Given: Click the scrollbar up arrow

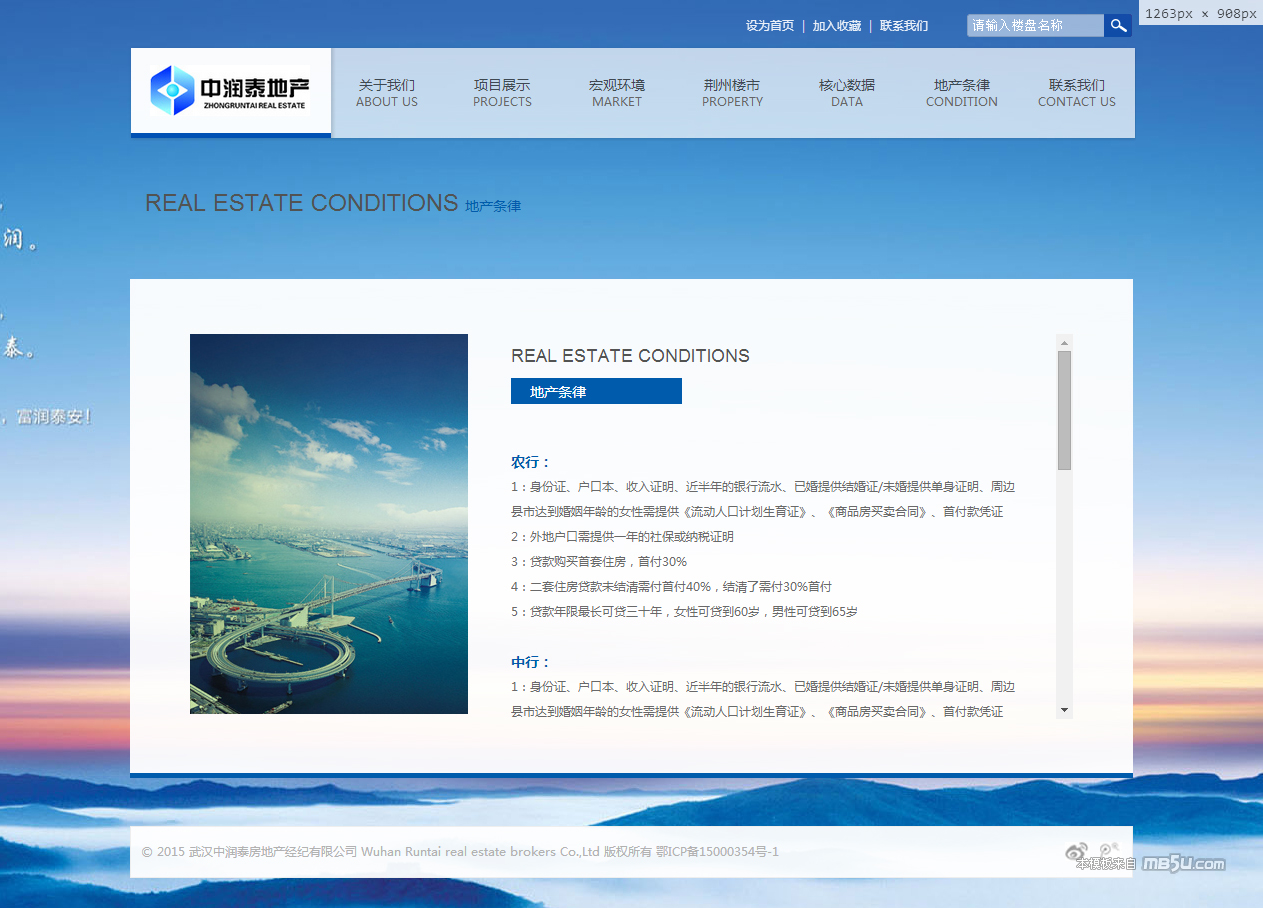Looking at the screenshot, I should [x=1064, y=343].
